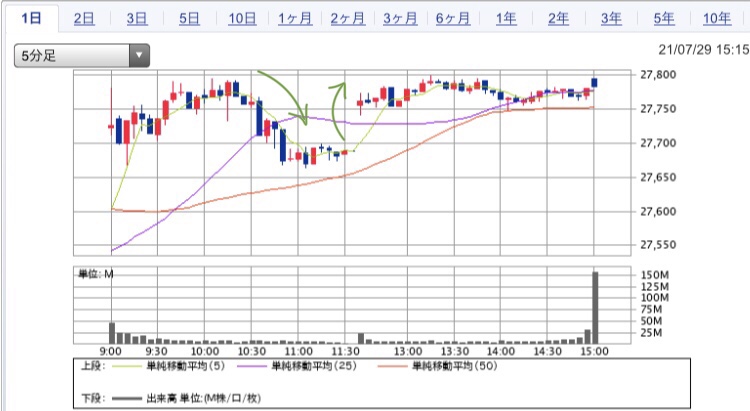This screenshot has width=750, height=411.
Task: Open the 6ヶ月 period tab
Action: pos(453,19)
